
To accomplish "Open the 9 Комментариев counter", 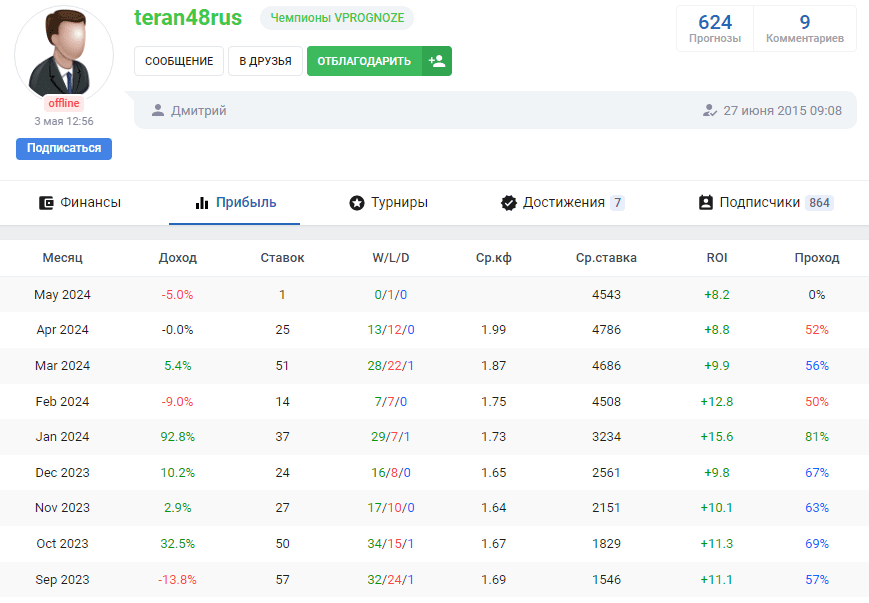I will click(x=804, y=28).
